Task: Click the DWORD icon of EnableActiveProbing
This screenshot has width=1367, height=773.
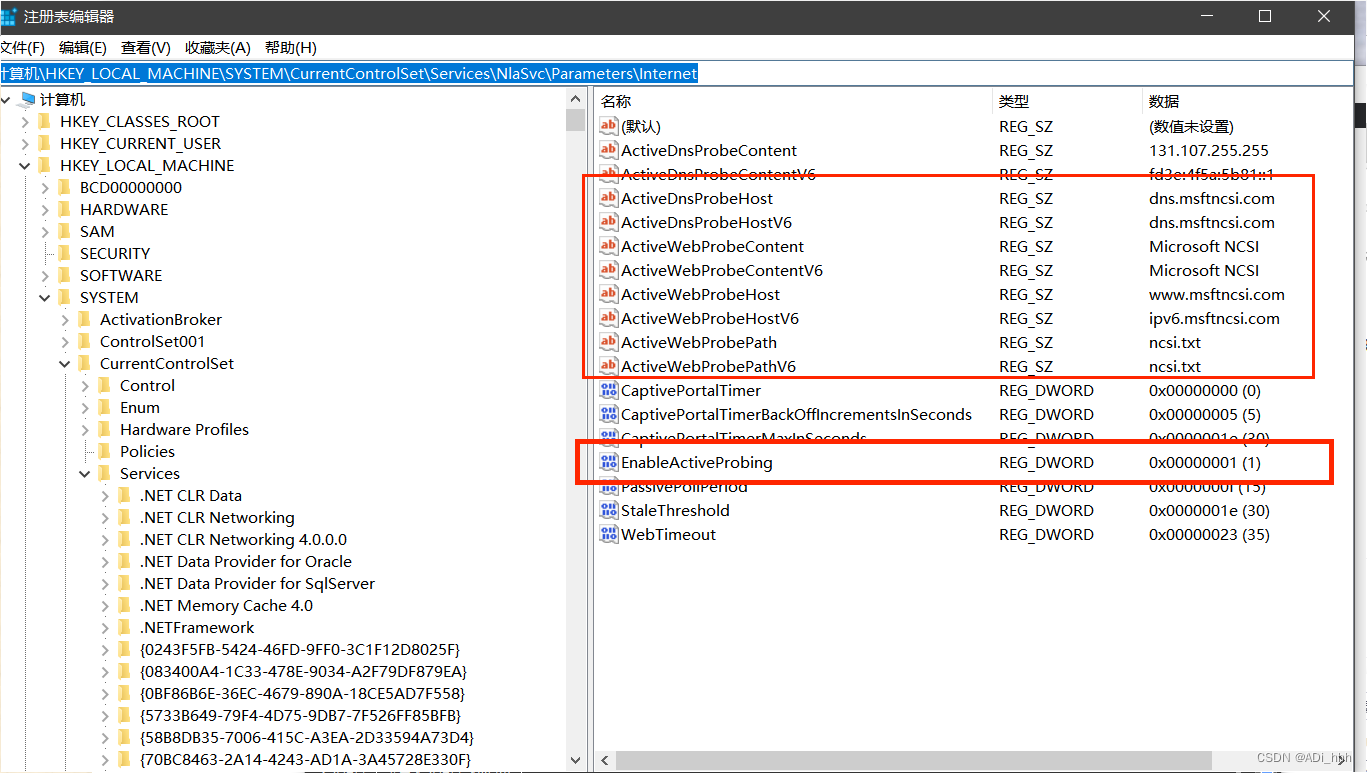Action: click(609, 462)
